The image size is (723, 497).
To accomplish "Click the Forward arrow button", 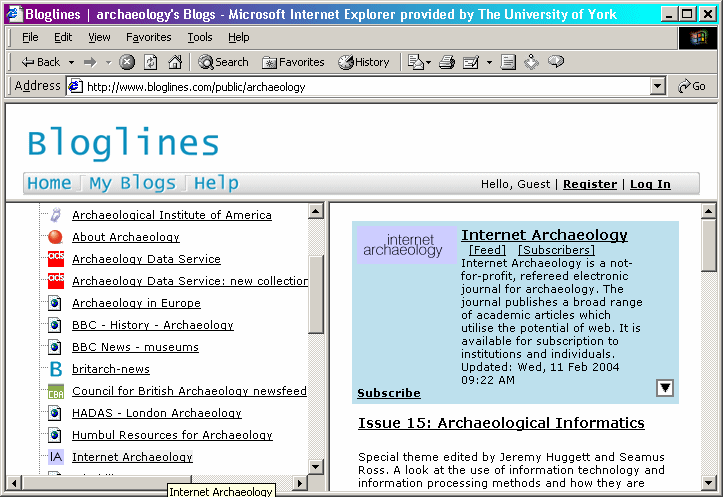I will click(90, 62).
